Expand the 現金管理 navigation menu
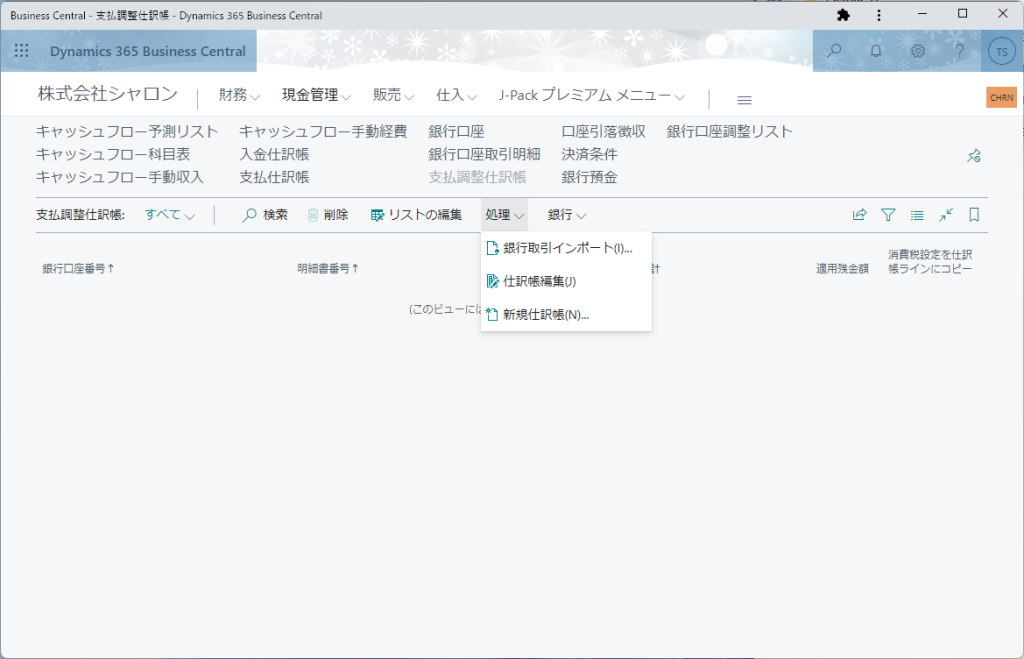This screenshot has height=659, width=1024. 317,95
